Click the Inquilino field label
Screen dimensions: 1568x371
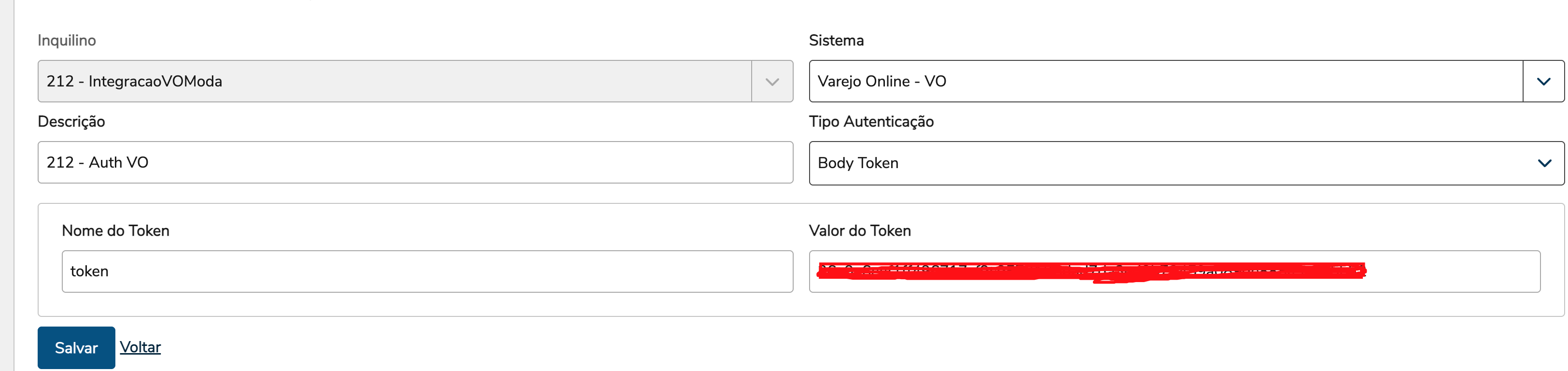(x=67, y=41)
